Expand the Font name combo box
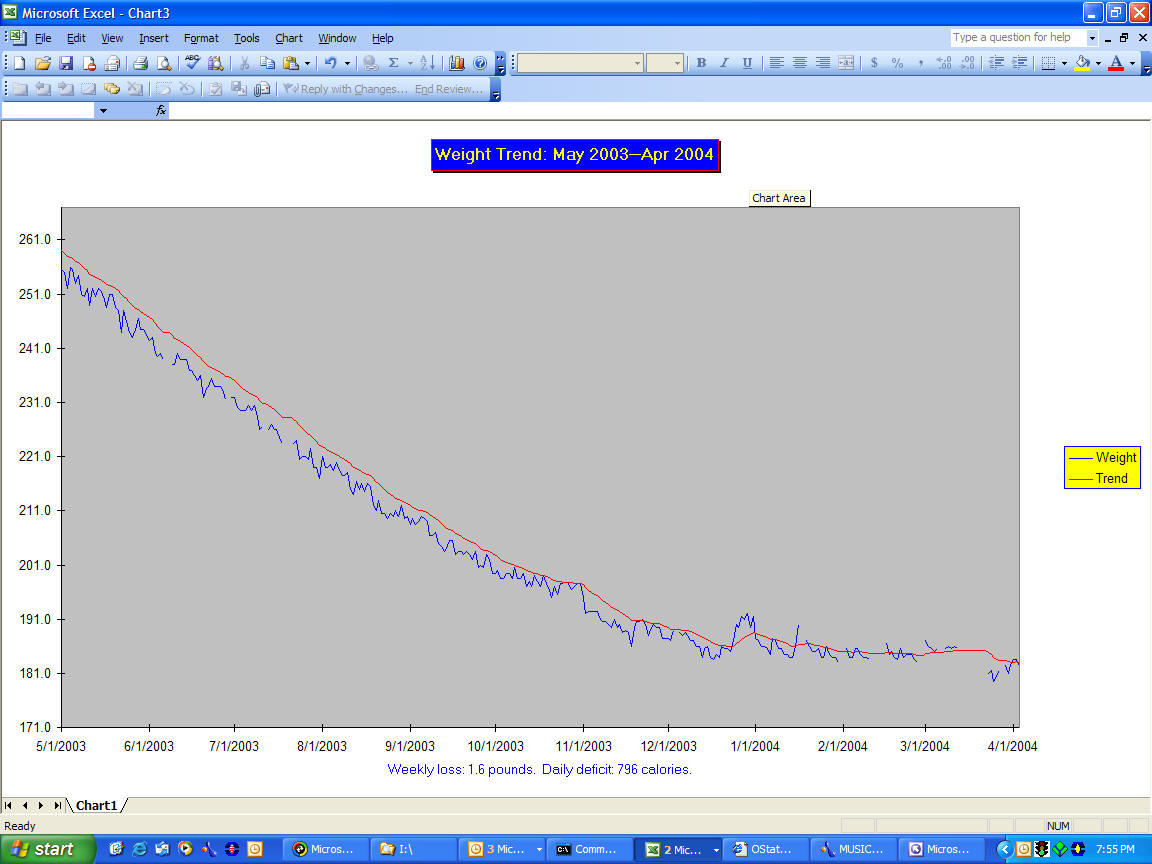The image size is (1152, 864). [637, 63]
